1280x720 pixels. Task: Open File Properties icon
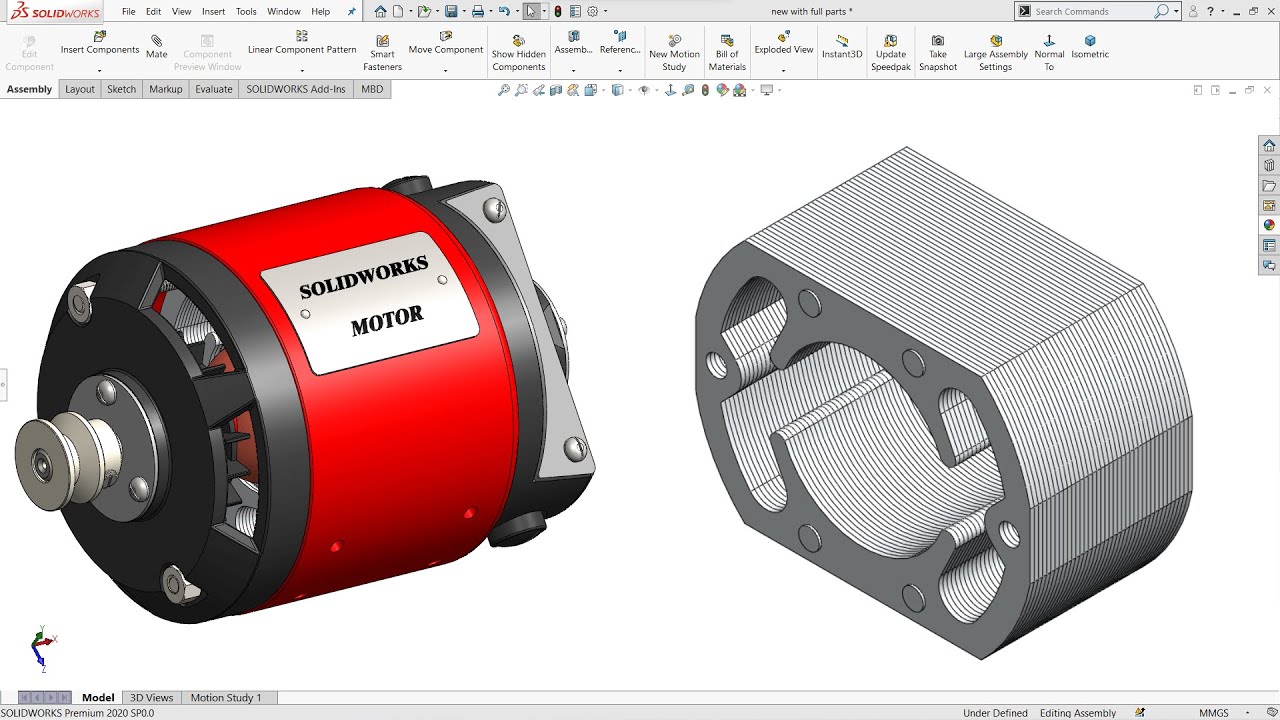[575, 11]
